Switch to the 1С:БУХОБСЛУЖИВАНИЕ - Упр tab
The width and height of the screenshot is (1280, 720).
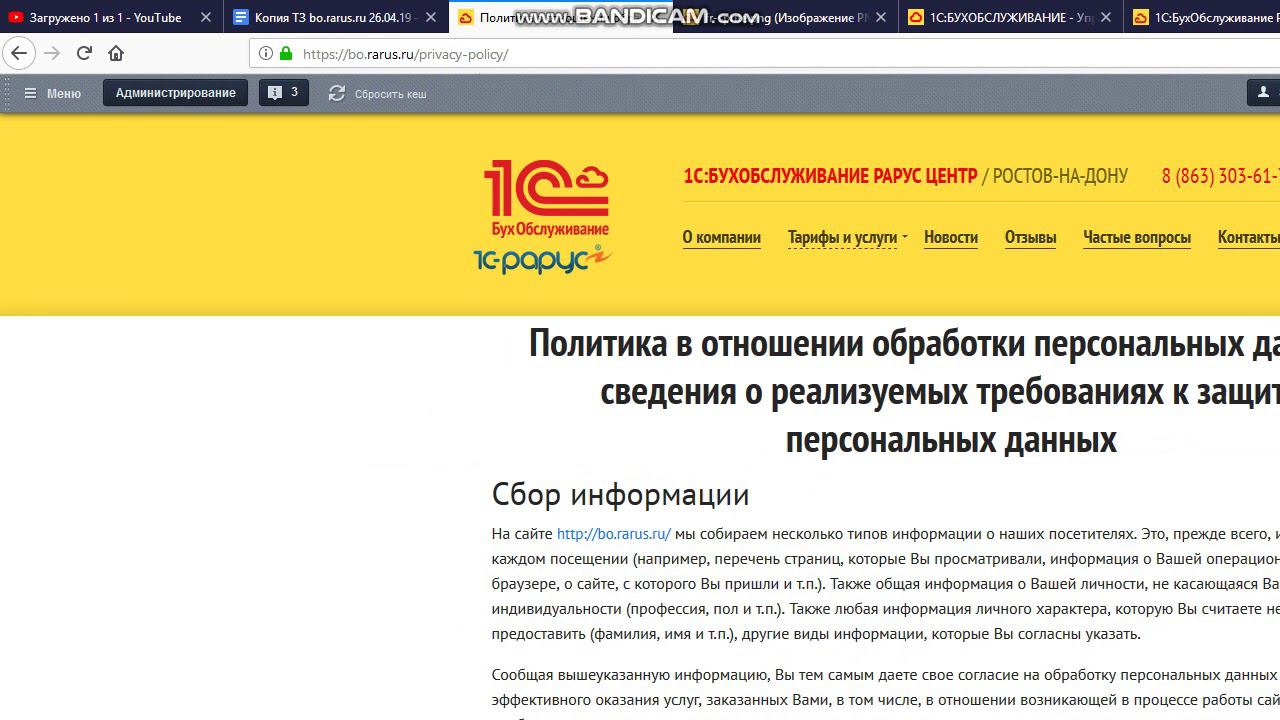point(1010,17)
